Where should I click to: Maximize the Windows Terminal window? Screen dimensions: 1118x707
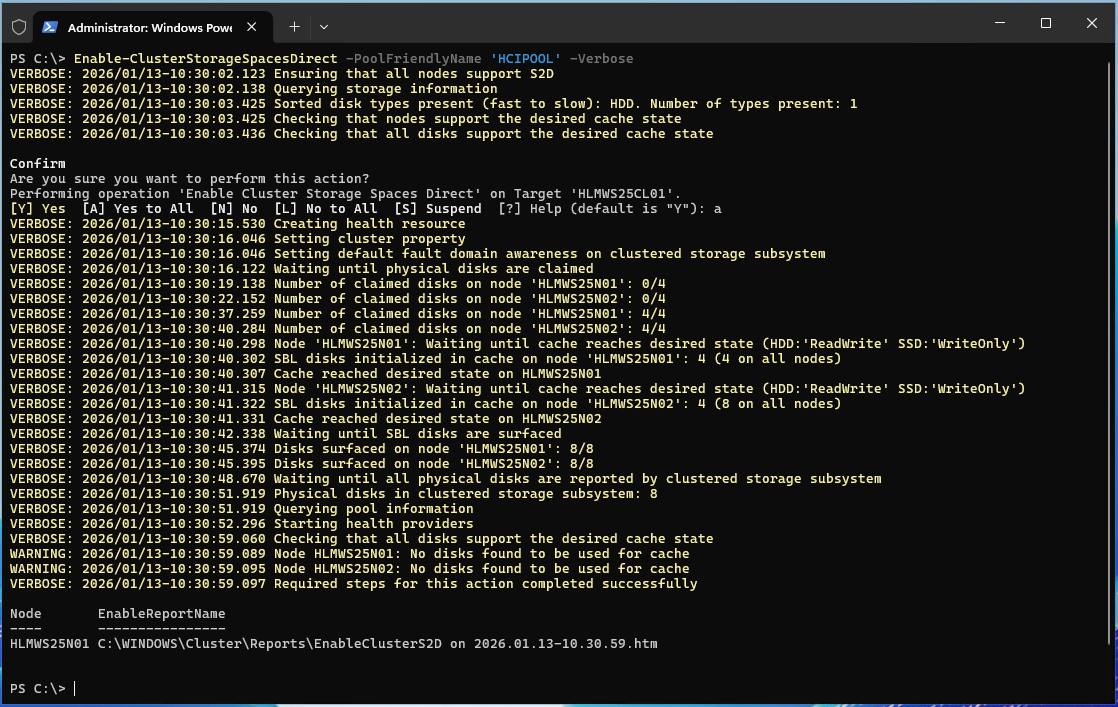pyautogui.click(x=1045, y=23)
